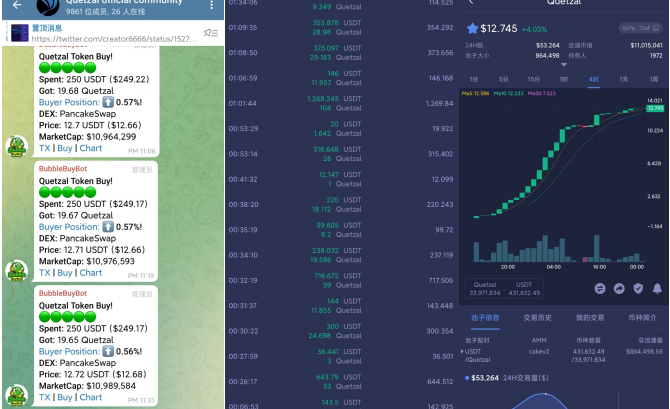Click BubbleBuyBot name in PM 11:31 message
Screen dimensions: 670x409
point(63,293)
